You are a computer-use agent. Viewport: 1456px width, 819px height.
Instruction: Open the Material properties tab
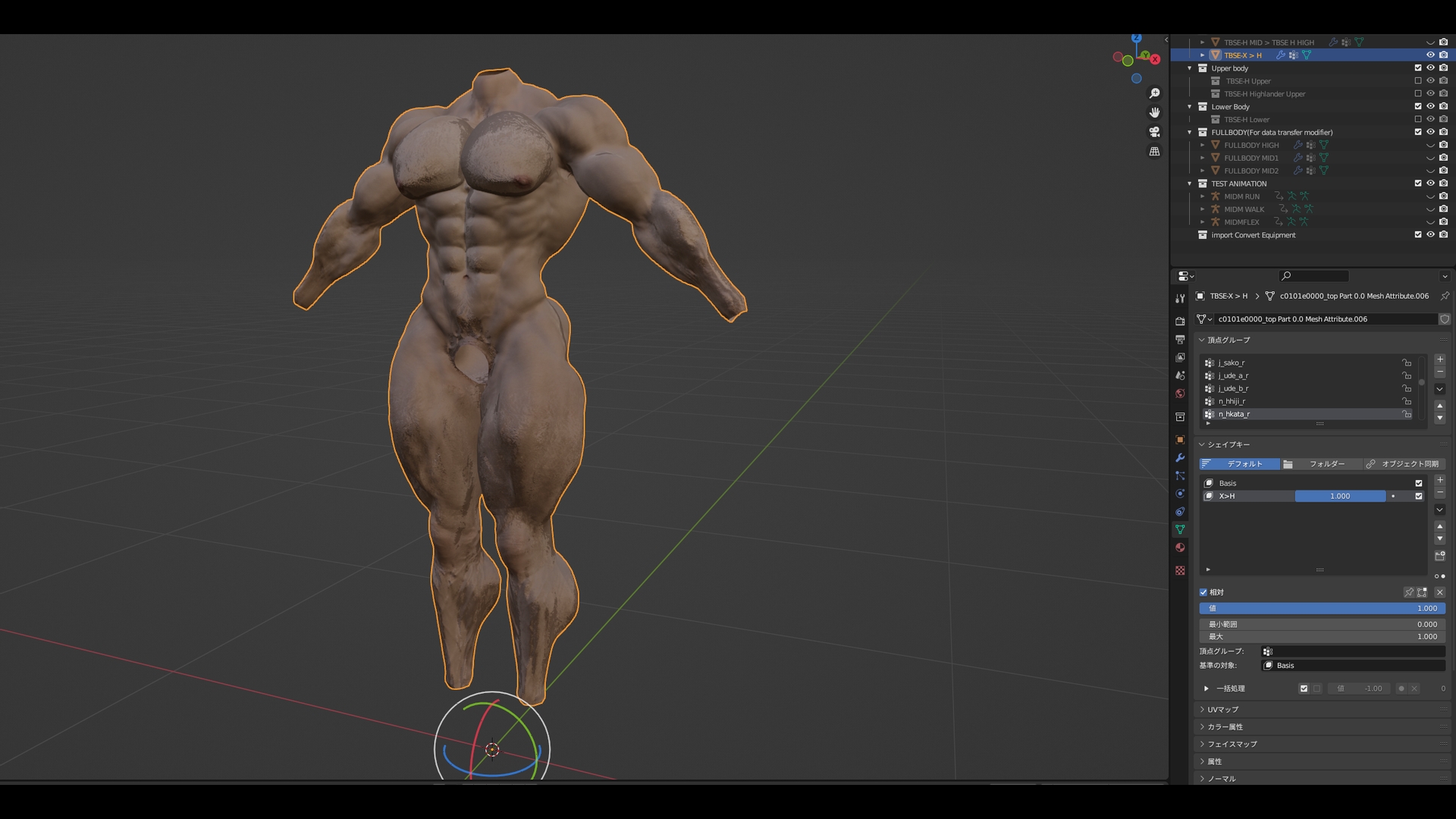click(x=1180, y=548)
